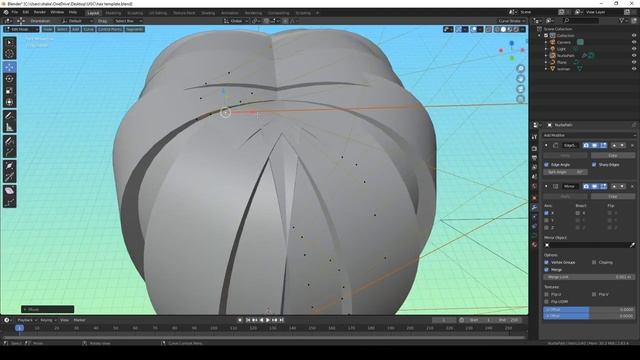Open the Tool properties tab icon
640x360 pixels.
tap(534, 137)
